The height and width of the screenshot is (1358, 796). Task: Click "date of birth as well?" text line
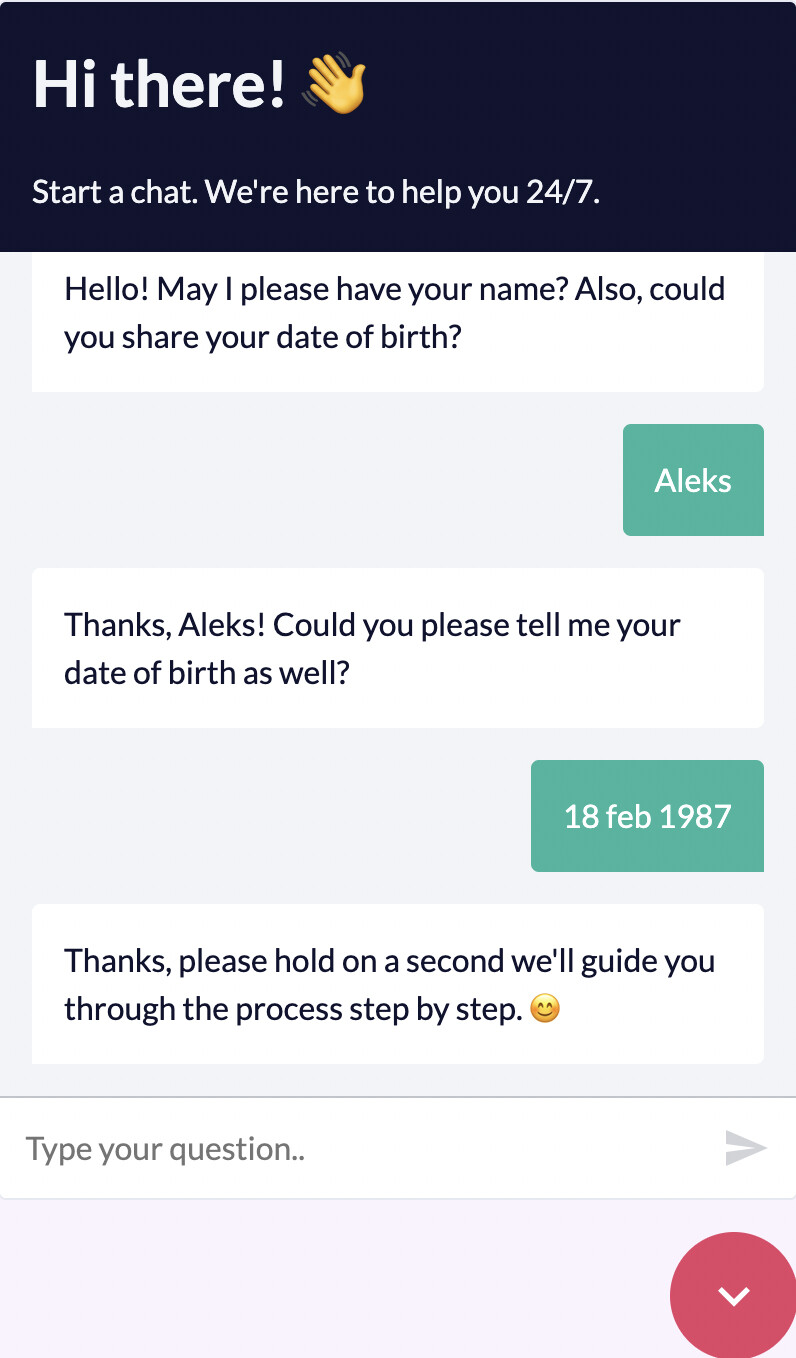pyautogui.click(x=206, y=673)
